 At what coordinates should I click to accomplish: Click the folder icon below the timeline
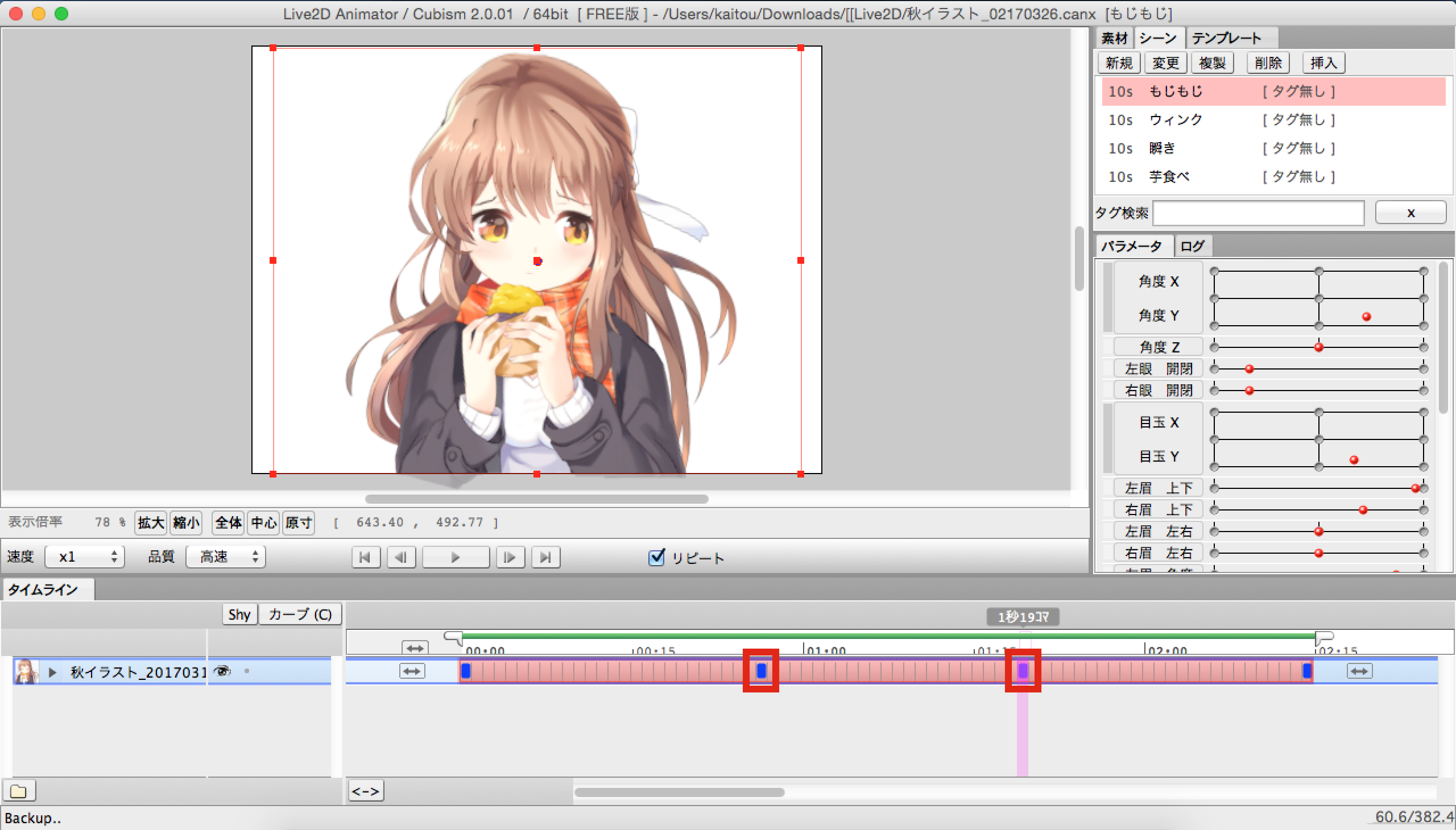point(19,791)
